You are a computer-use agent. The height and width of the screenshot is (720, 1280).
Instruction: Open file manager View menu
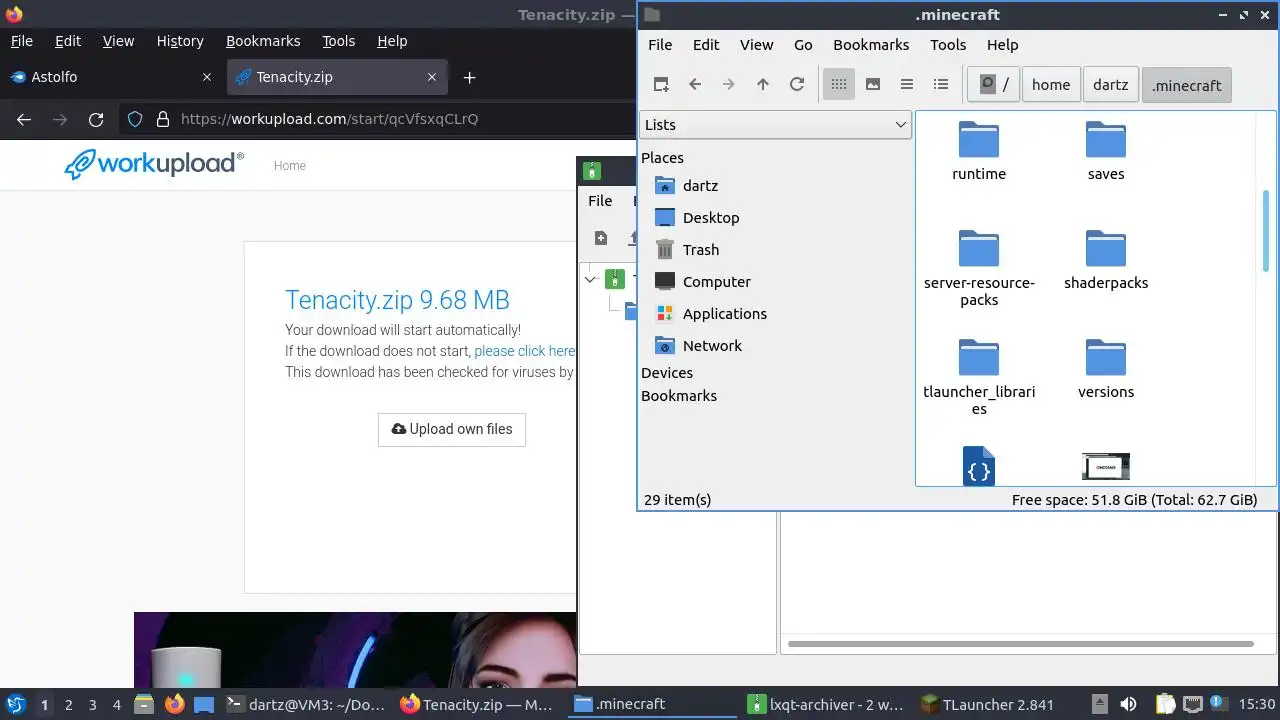tap(756, 45)
